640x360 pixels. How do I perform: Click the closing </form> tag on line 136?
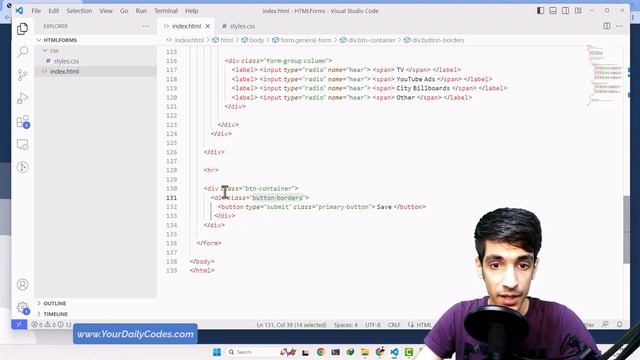pyautogui.click(x=209, y=243)
